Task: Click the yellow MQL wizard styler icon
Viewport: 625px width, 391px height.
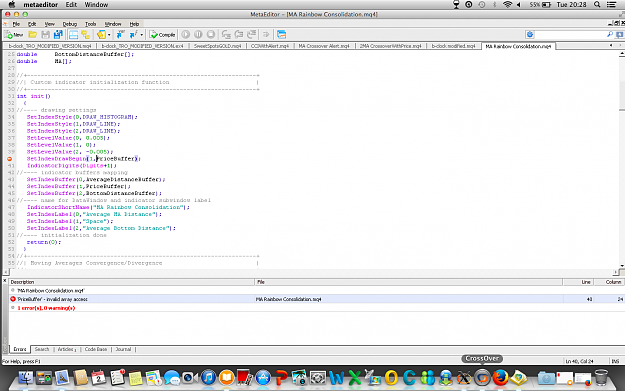Action: (101, 35)
